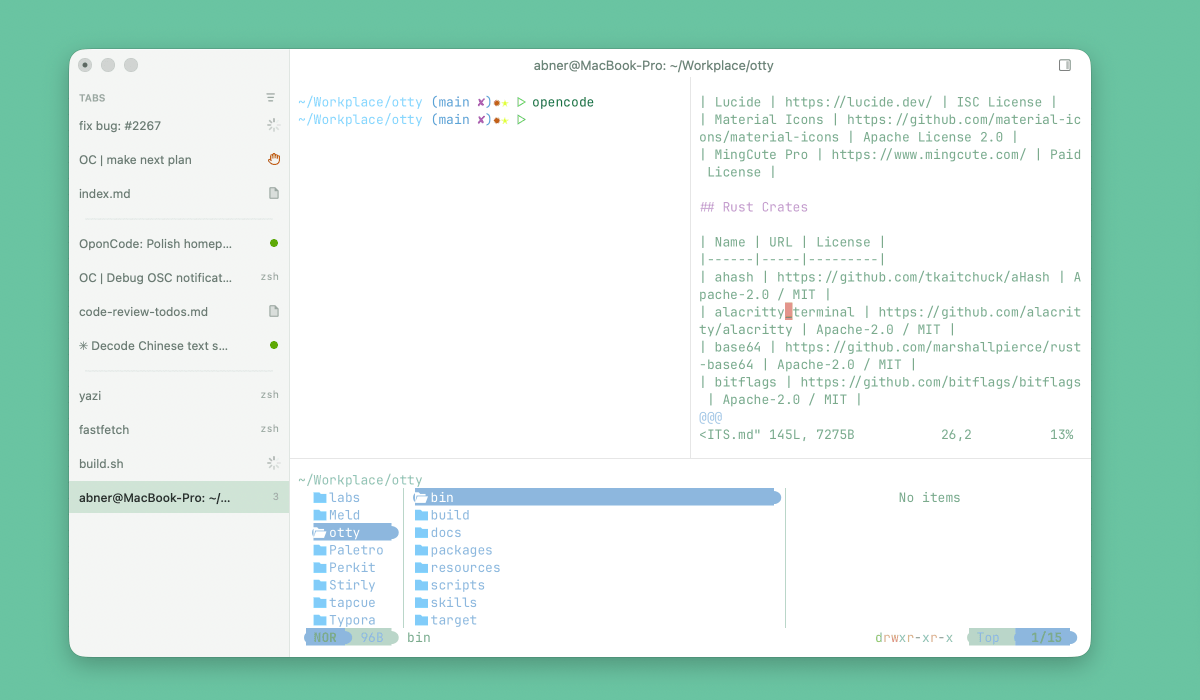Click folder icon next to build directory
Viewport: 1200px width, 700px height.
(x=421, y=515)
